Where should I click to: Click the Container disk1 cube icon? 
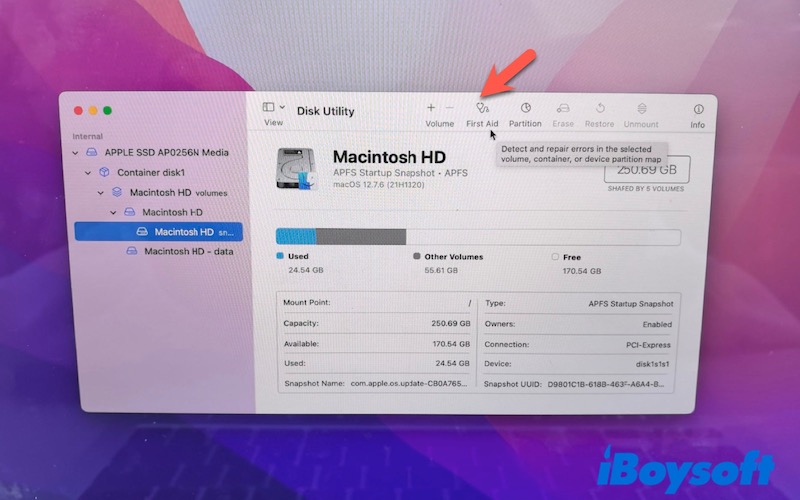(104, 172)
